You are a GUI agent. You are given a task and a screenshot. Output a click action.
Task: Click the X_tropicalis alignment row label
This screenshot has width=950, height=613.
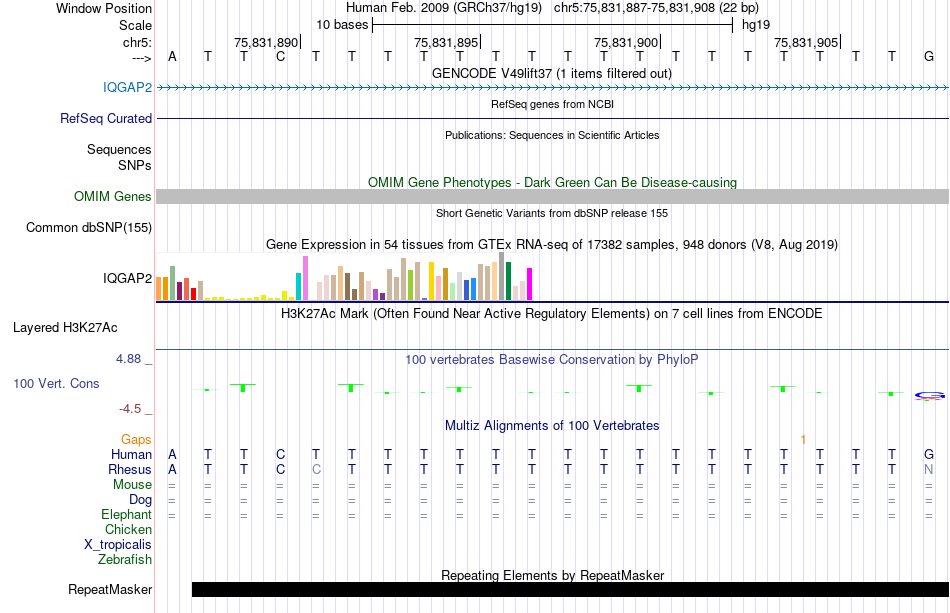[x=118, y=545]
